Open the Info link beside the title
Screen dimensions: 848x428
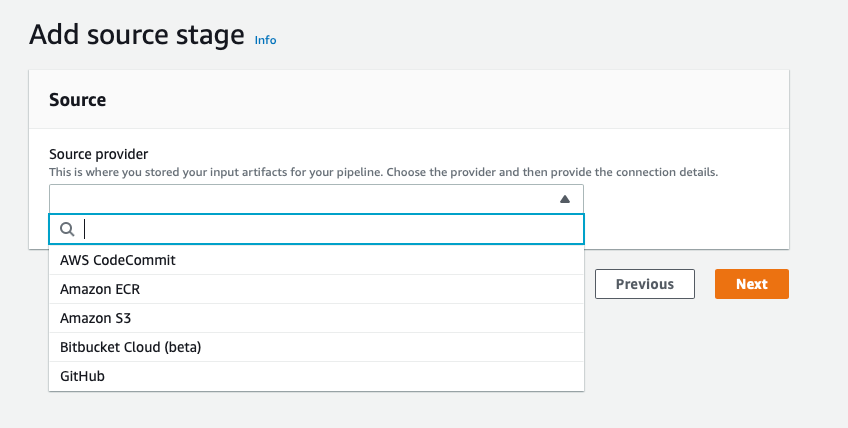click(265, 40)
